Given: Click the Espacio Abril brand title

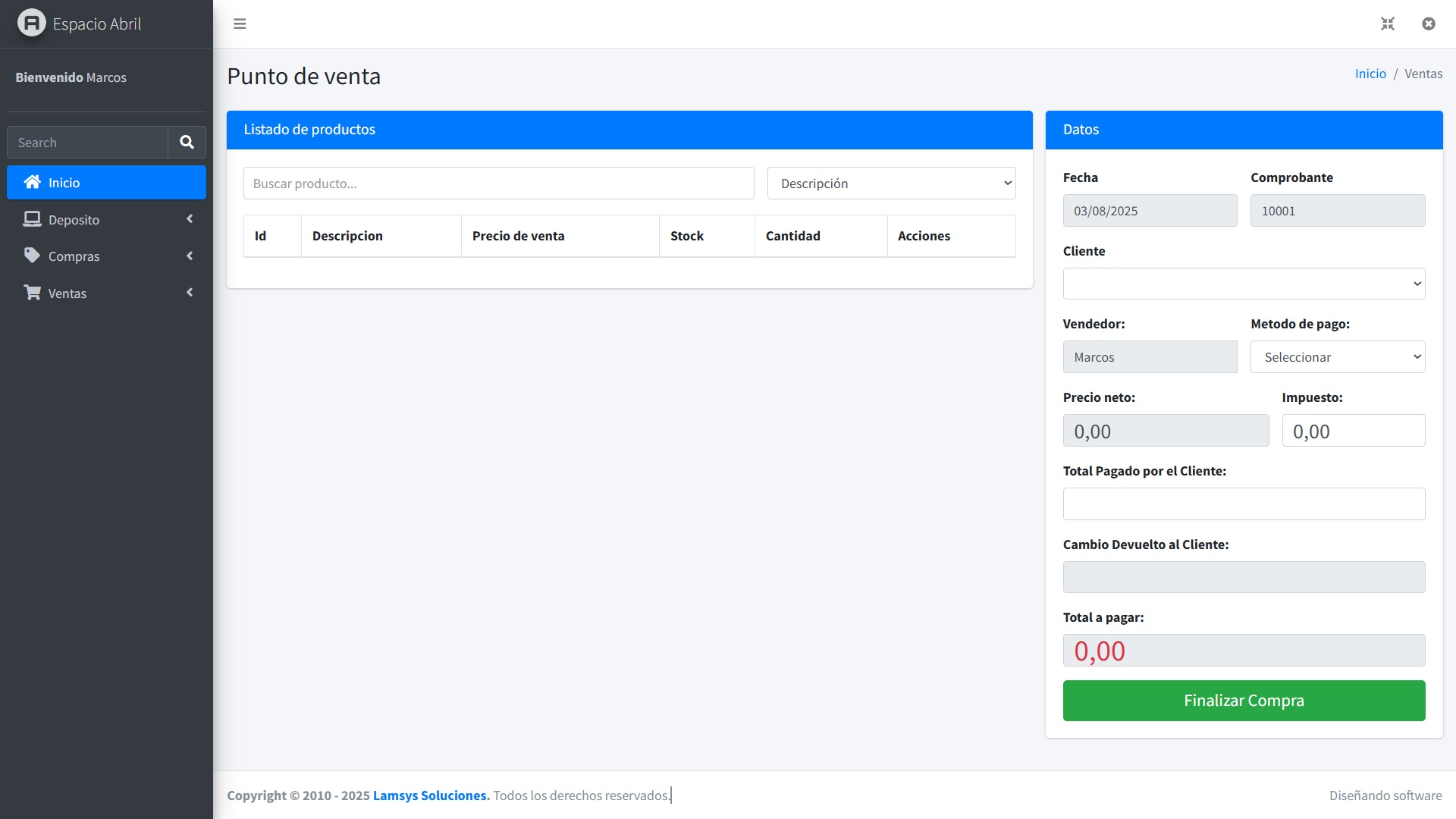Looking at the screenshot, I should [97, 24].
